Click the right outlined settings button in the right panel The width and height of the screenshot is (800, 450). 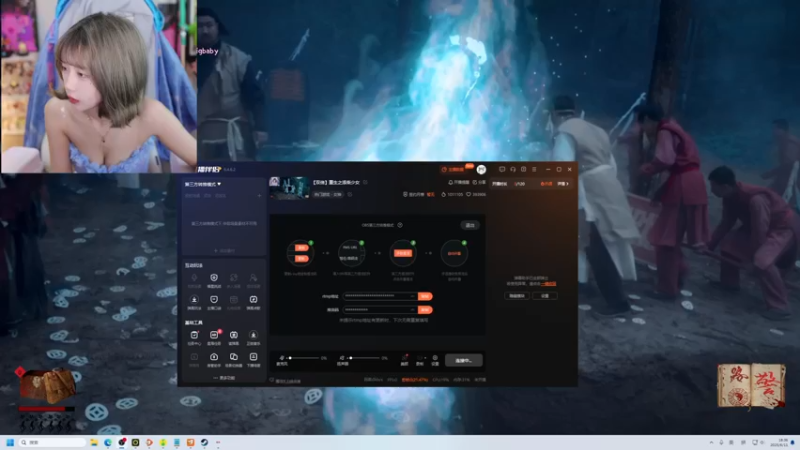[545, 296]
